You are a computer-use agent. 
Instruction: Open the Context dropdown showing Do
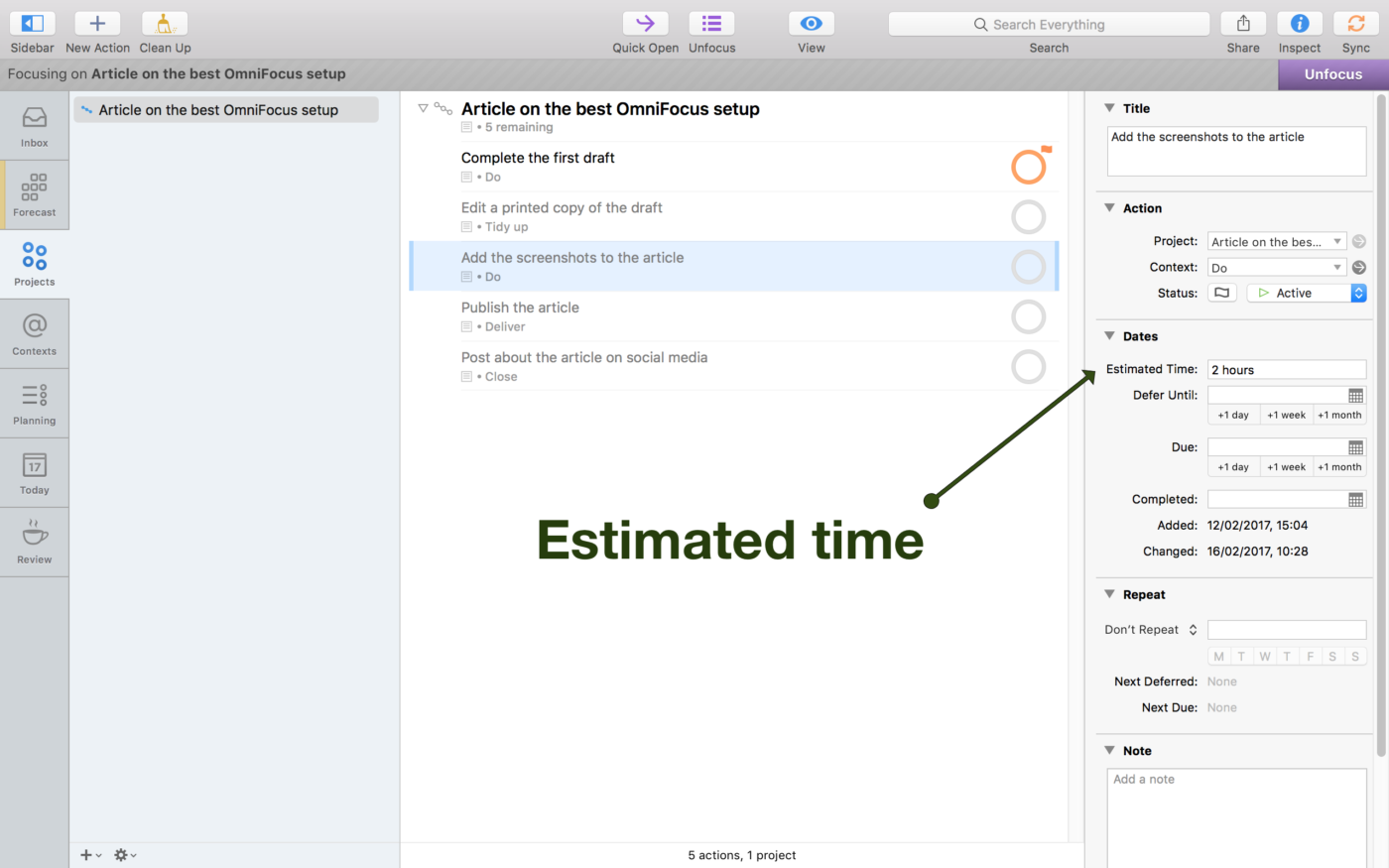(1277, 268)
